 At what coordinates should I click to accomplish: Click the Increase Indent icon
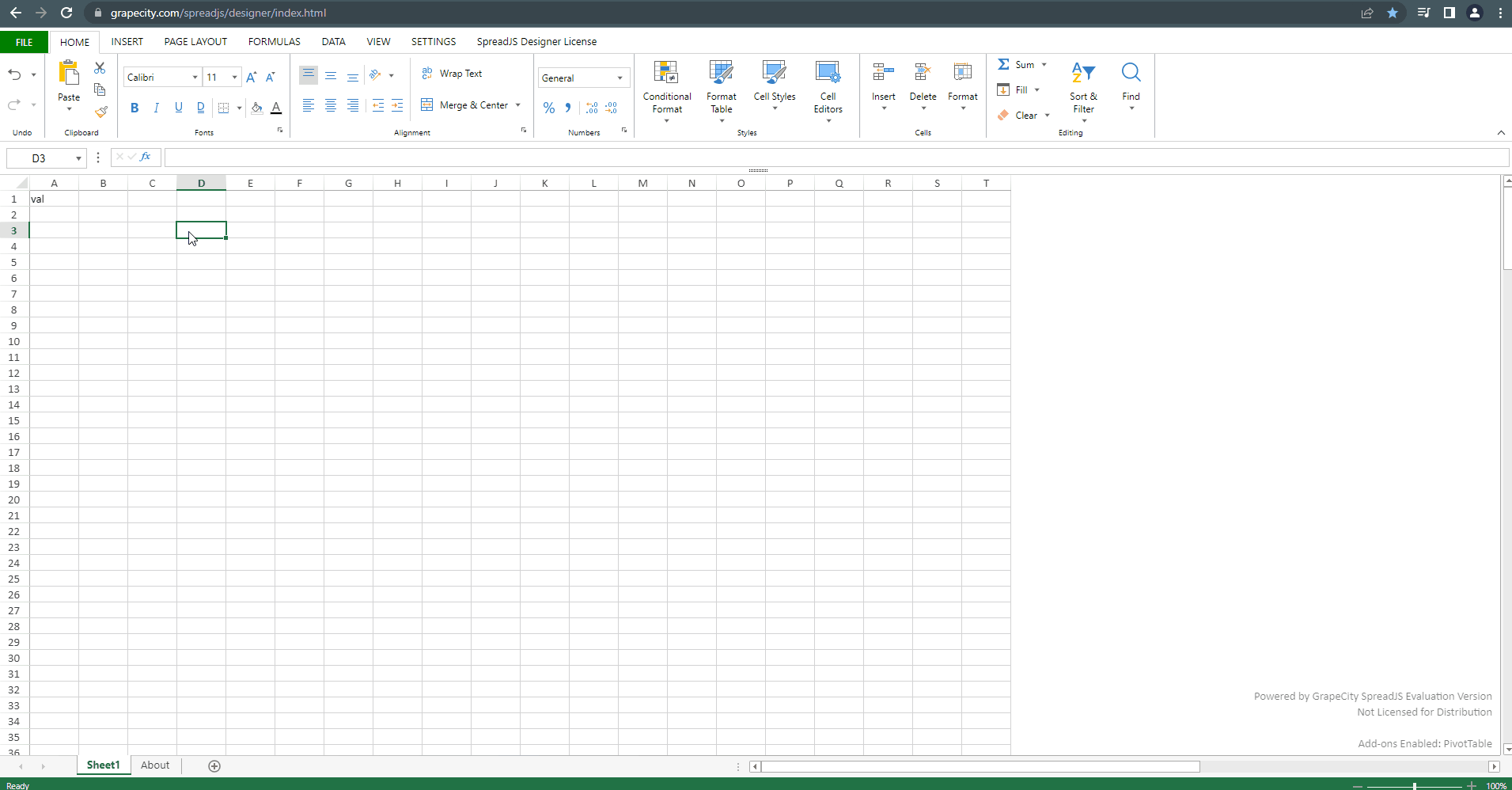pos(397,106)
